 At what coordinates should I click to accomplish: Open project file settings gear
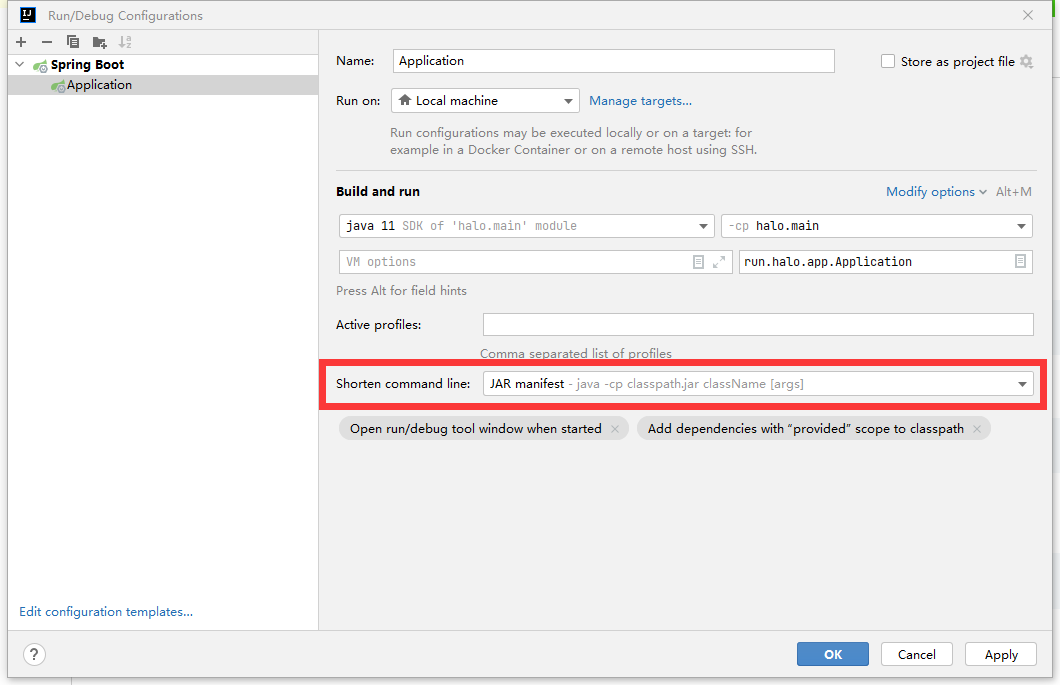click(x=1026, y=62)
